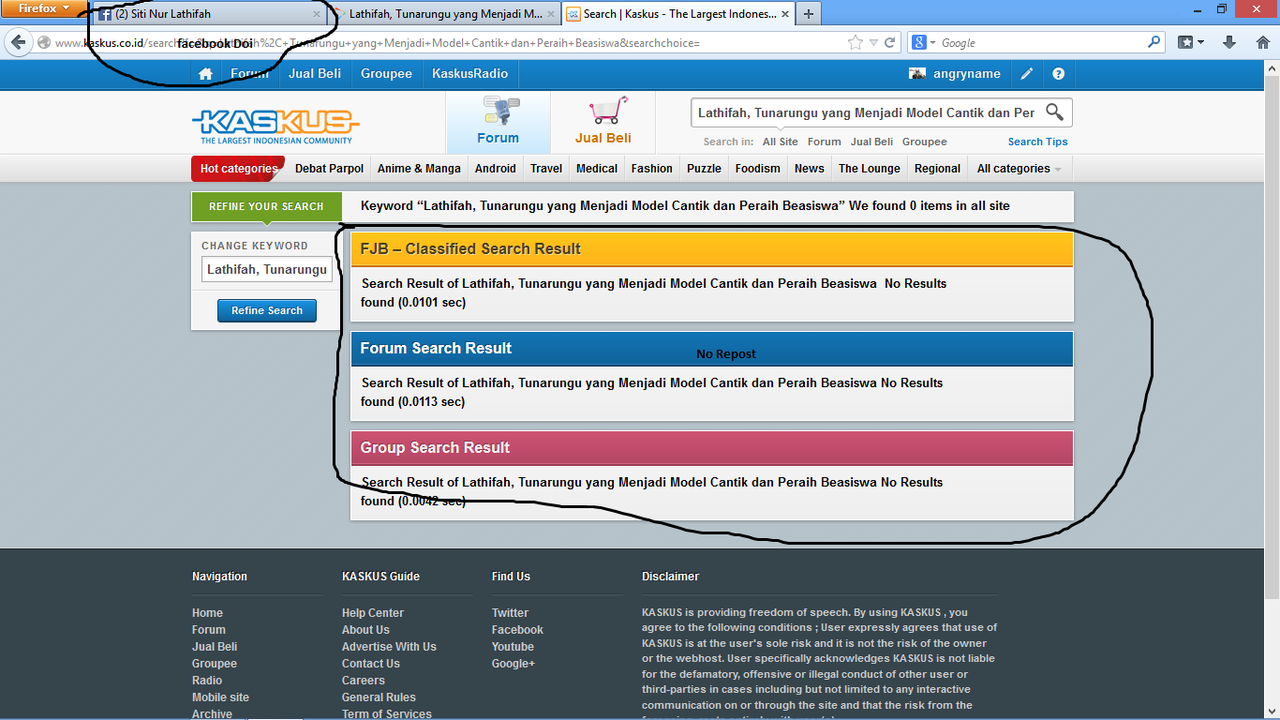The width and height of the screenshot is (1280, 720).
Task: Open the Youtube link under Find Us
Action: point(513,647)
